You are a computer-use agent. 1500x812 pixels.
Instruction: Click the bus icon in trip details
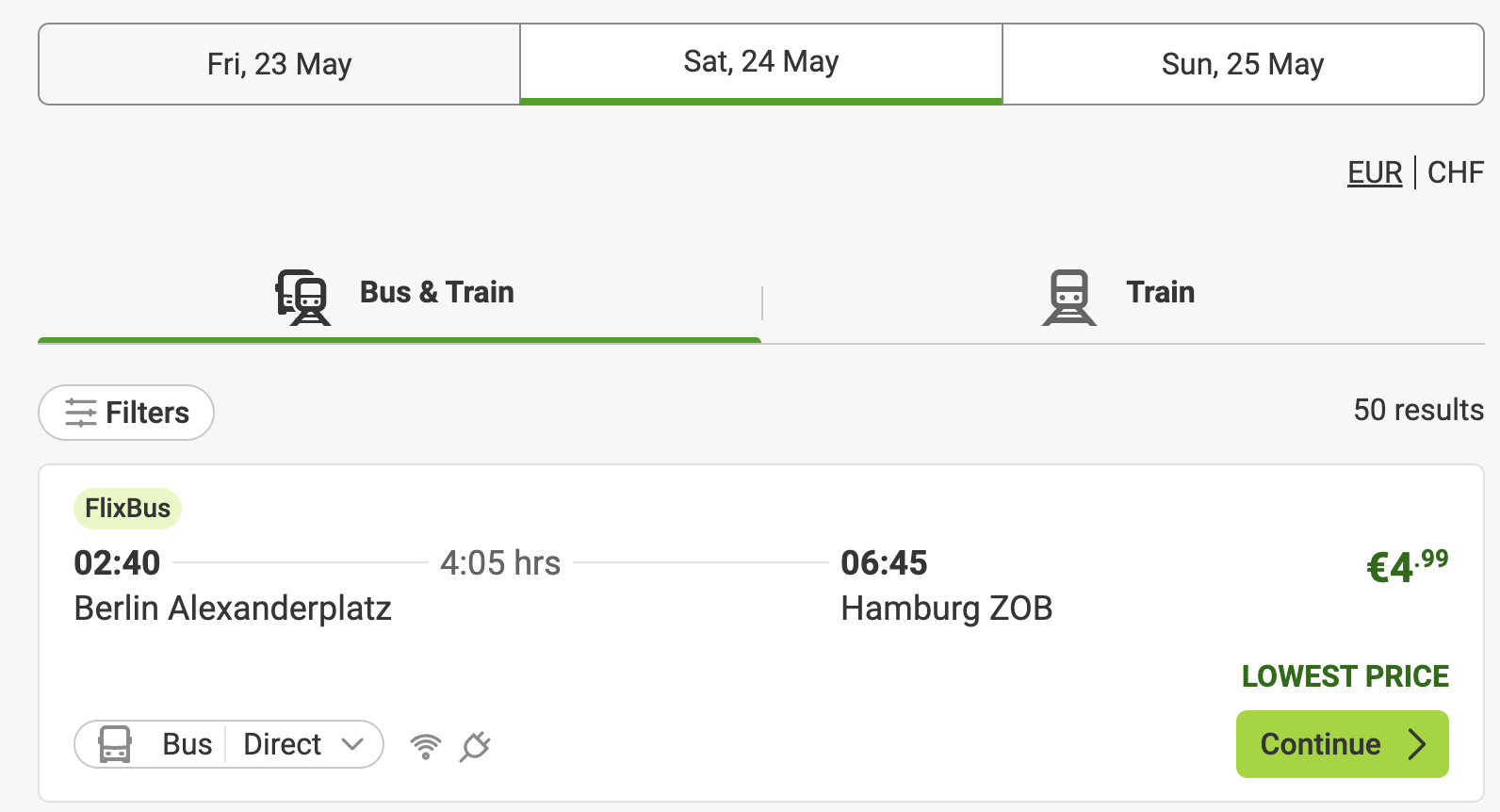(115, 744)
